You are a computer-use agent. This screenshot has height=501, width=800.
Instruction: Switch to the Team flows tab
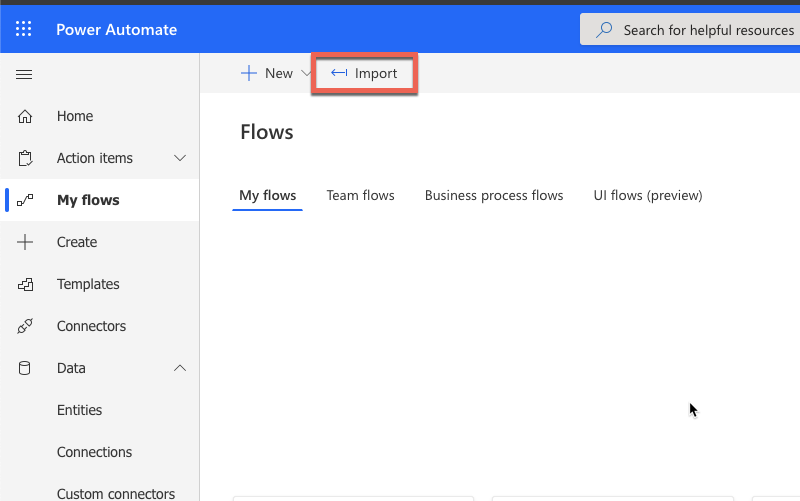pyautogui.click(x=360, y=195)
